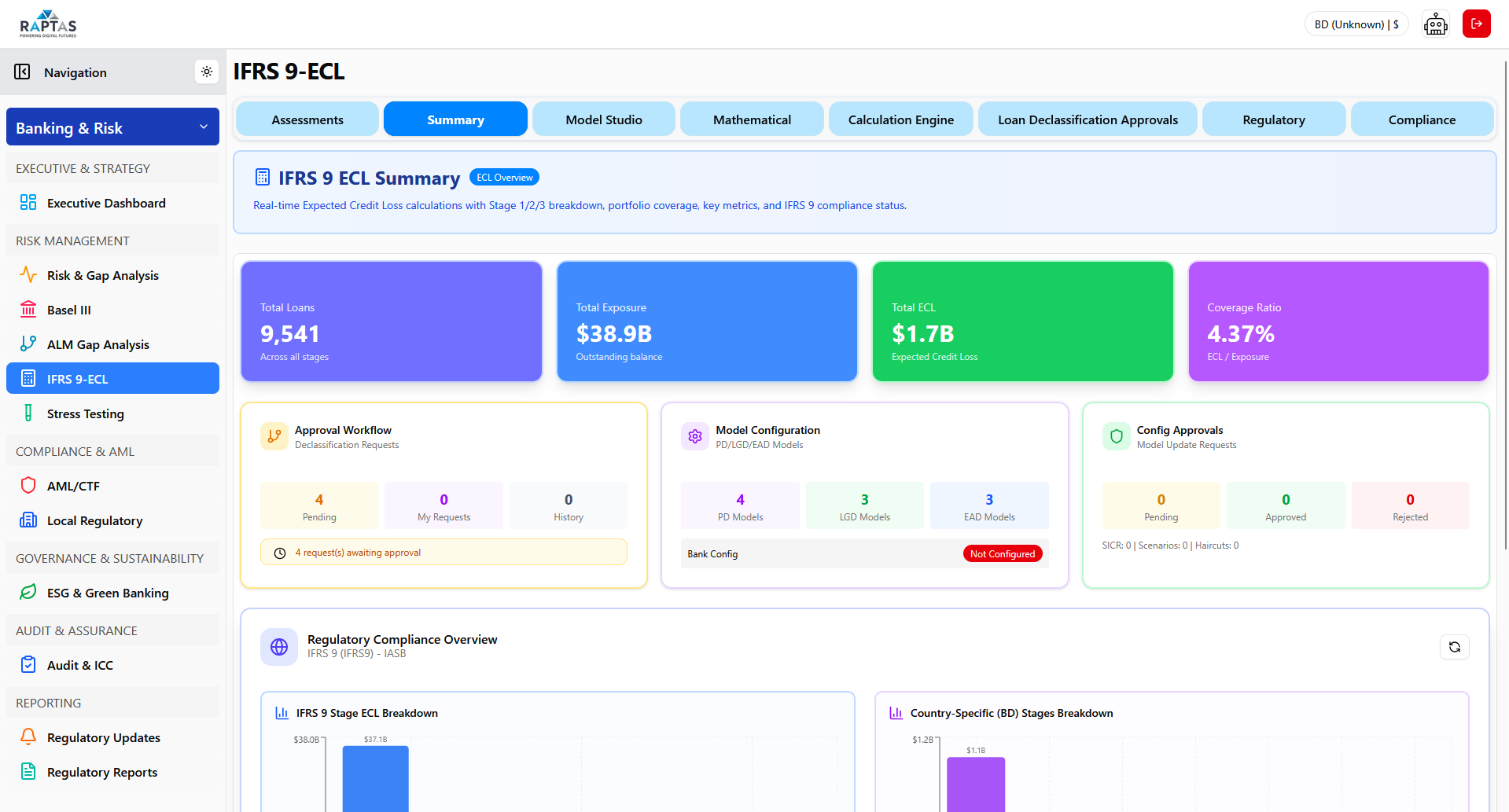The image size is (1509, 812).
Task: Click the Executive Dashboard grid icon
Action: coord(28,203)
